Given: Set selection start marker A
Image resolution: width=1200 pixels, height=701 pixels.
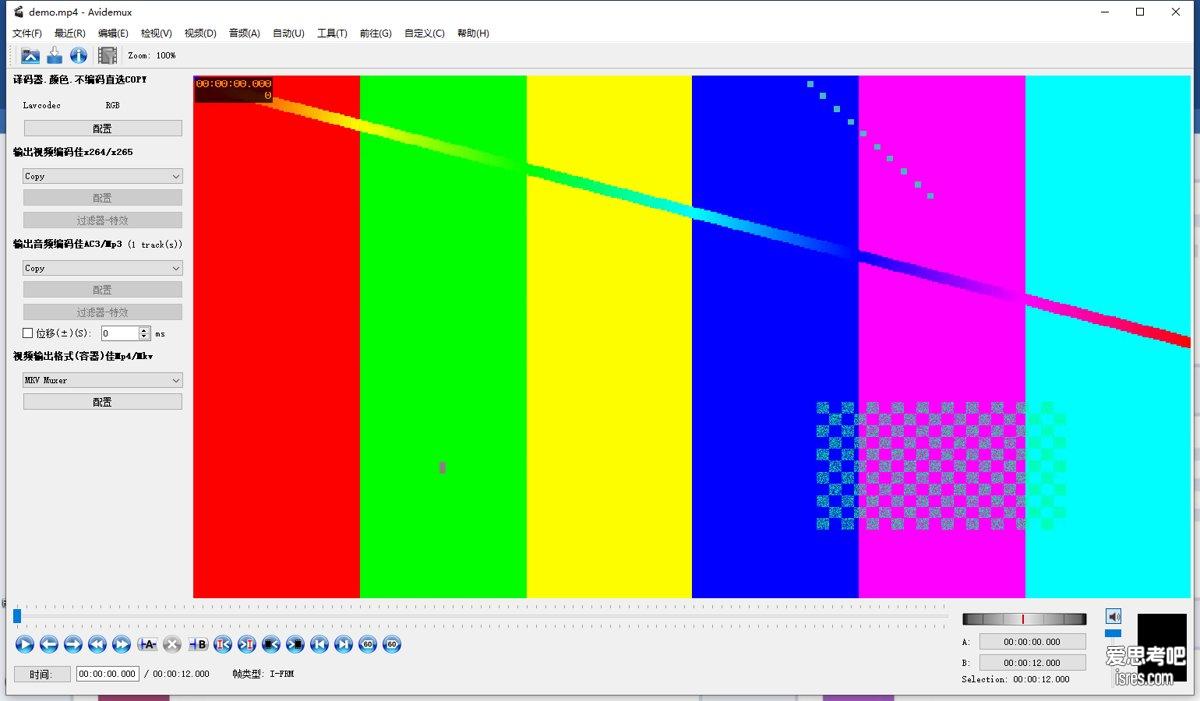Looking at the screenshot, I should (147, 645).
